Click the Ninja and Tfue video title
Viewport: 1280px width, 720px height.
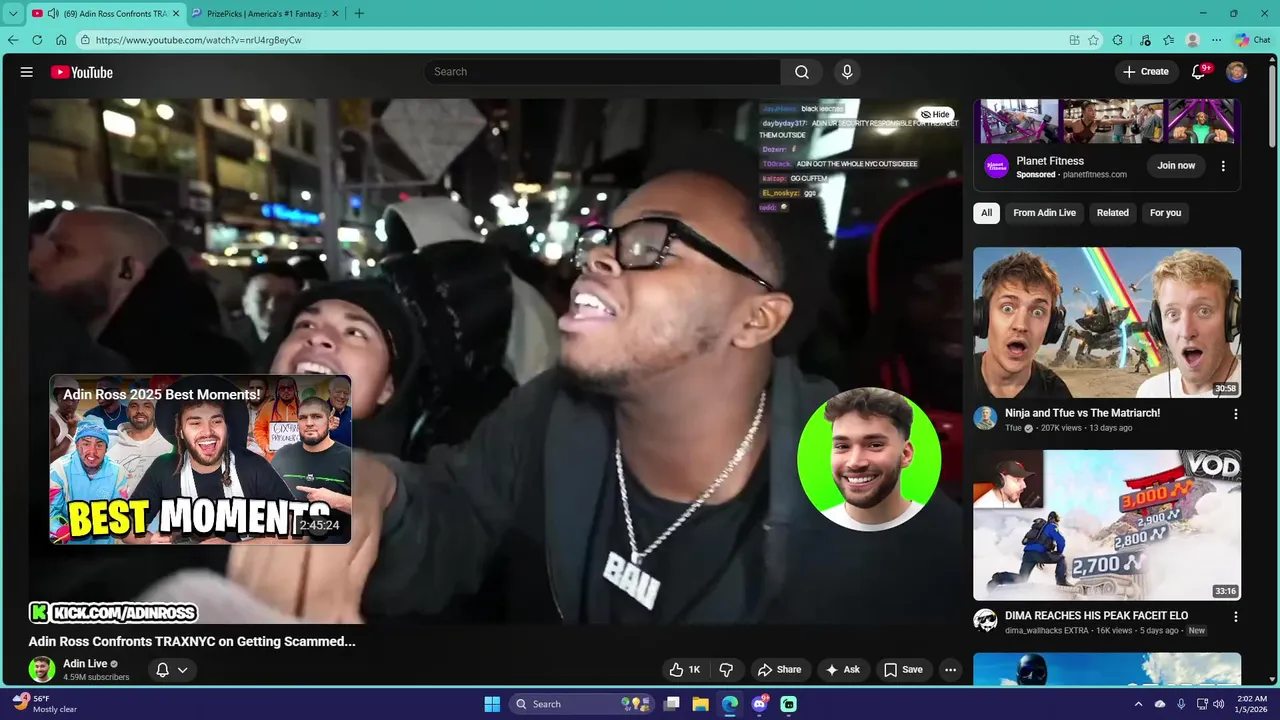(1082, 413)
